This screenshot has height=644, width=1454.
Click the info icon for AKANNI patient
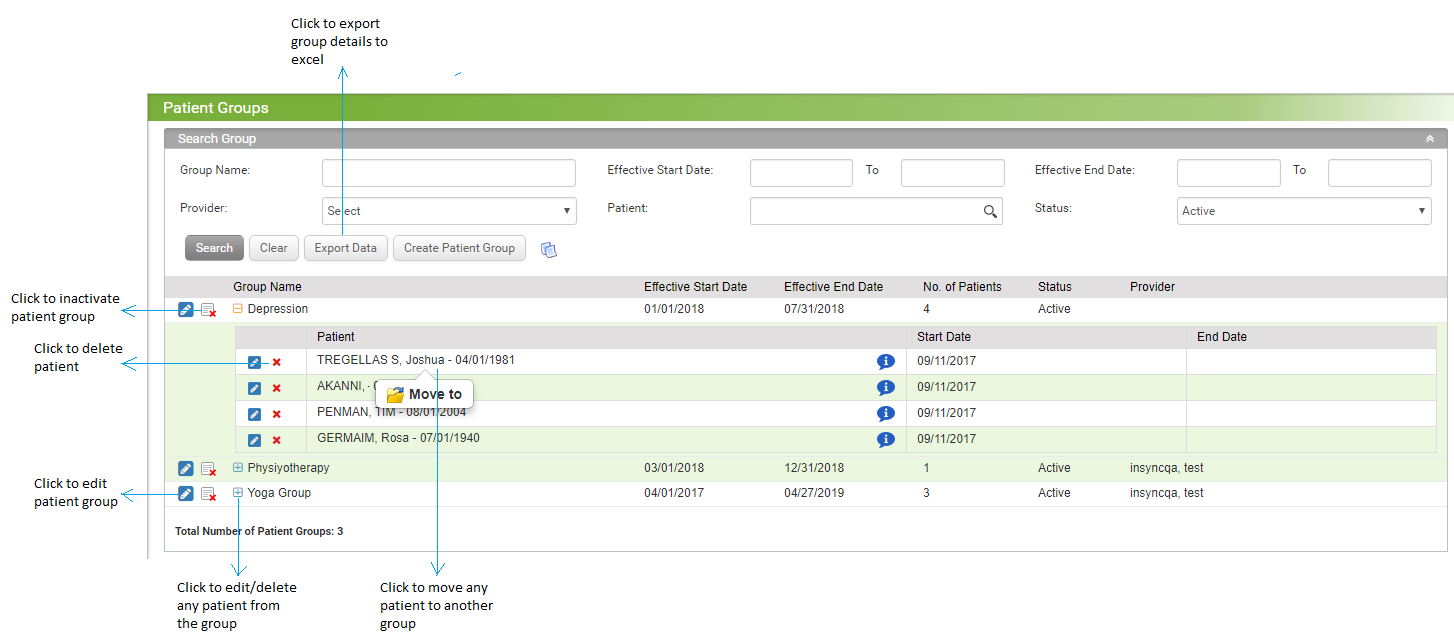pos(885,387)
